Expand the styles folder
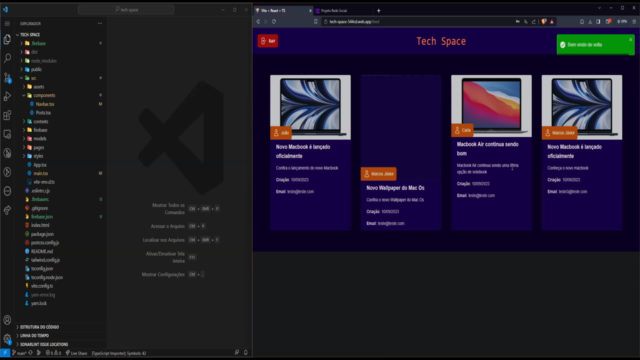The height and width of the screenshot is (360, 640). point(38,156)
